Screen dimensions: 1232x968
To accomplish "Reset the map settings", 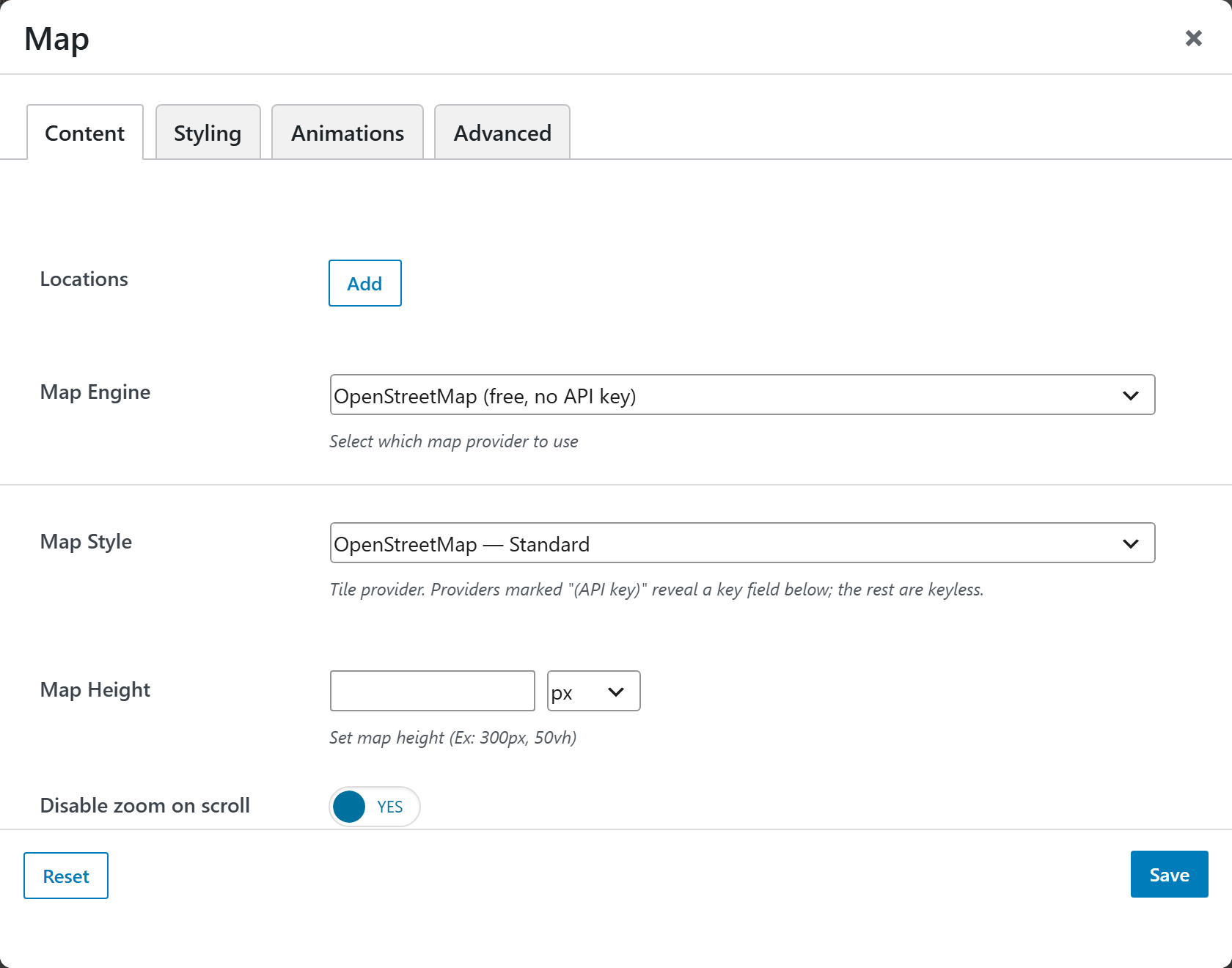I will point(66,876).
